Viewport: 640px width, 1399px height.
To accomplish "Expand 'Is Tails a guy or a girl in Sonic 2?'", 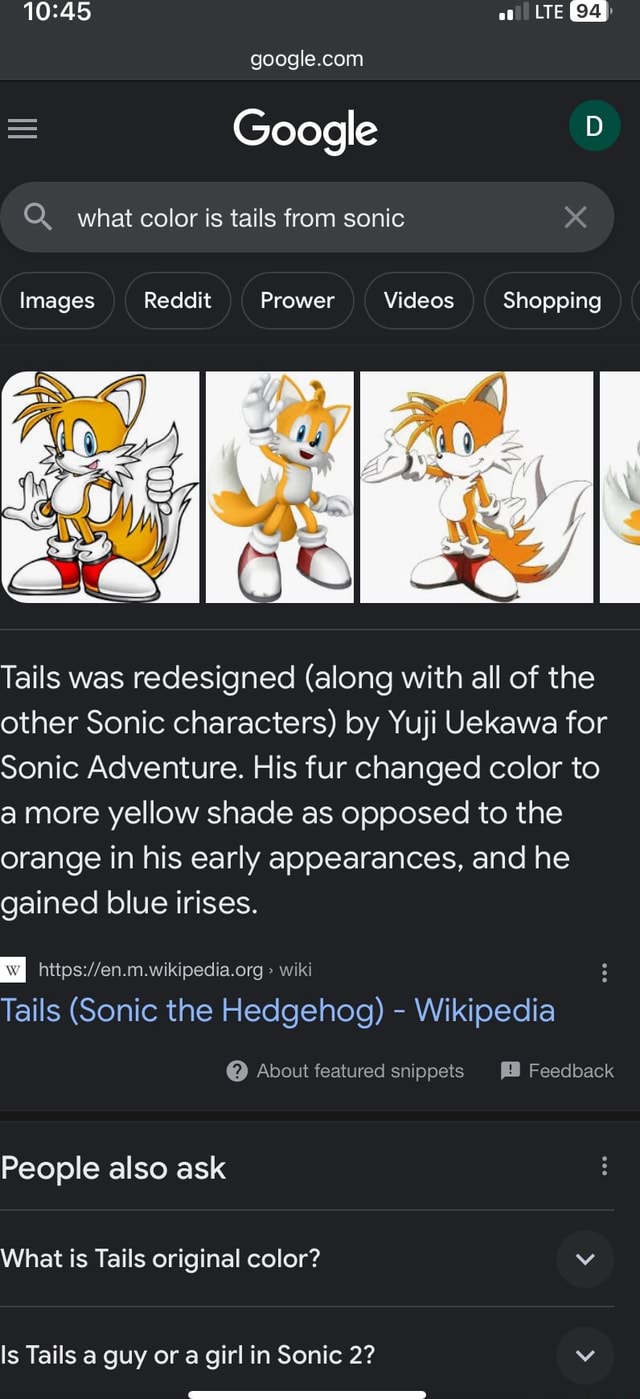I will (x=585, y=1355).
